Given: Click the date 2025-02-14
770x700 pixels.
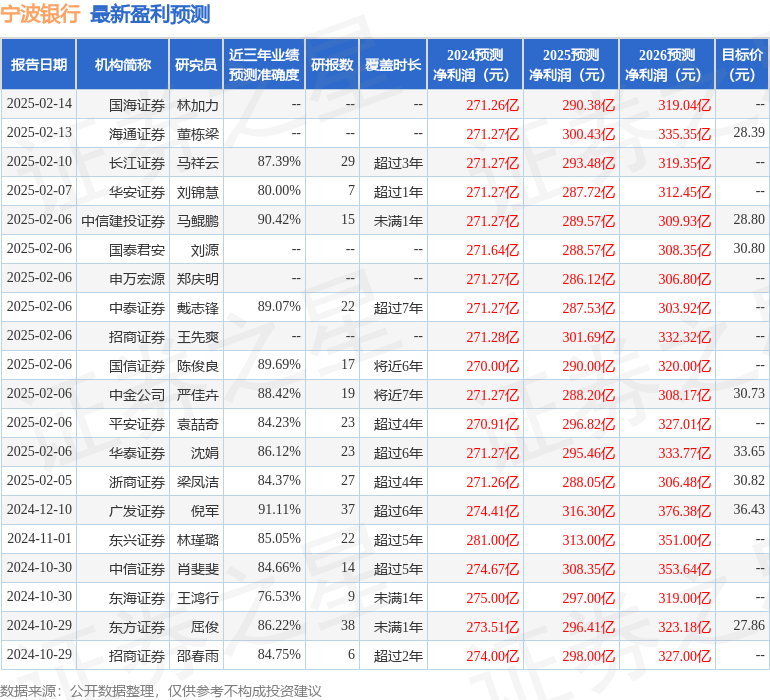Looking at the screenshot, I should [39, 104].
